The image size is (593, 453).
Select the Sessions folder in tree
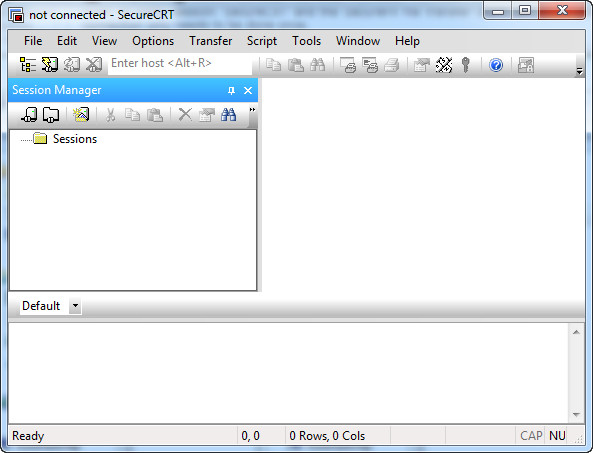tap(75, 139)
